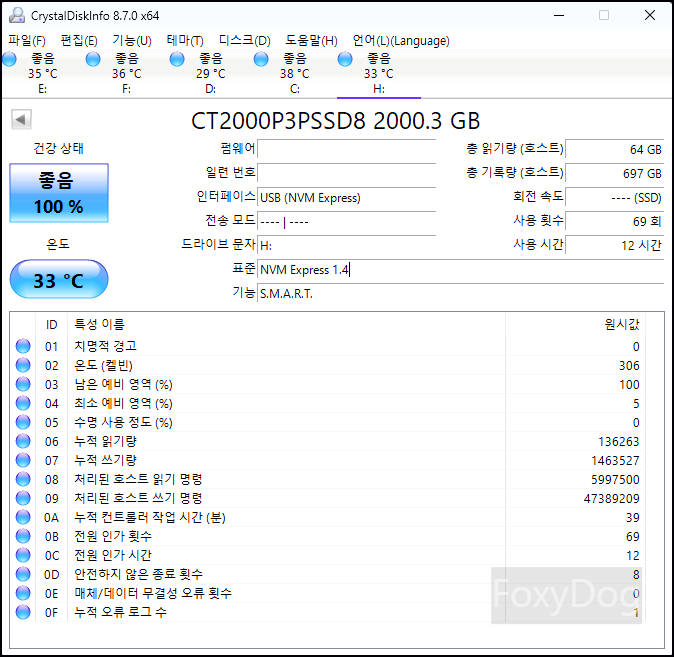
Task: Click the status orb of row 0C 전원 인가 시간
Action: [23, 555]
